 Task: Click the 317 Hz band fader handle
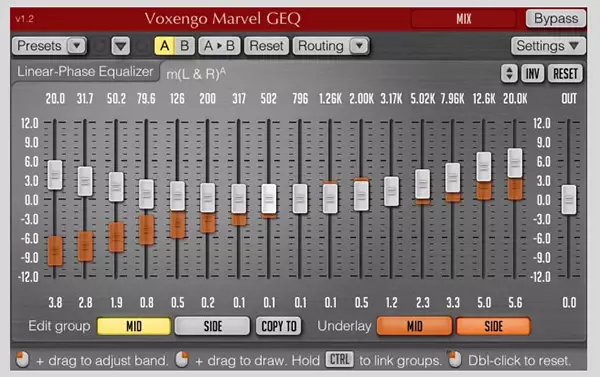[239, 199]
